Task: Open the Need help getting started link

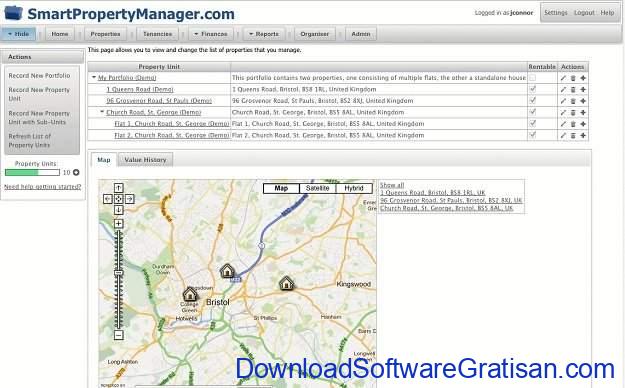Action: pyautogui.click(x=42, y=187)
